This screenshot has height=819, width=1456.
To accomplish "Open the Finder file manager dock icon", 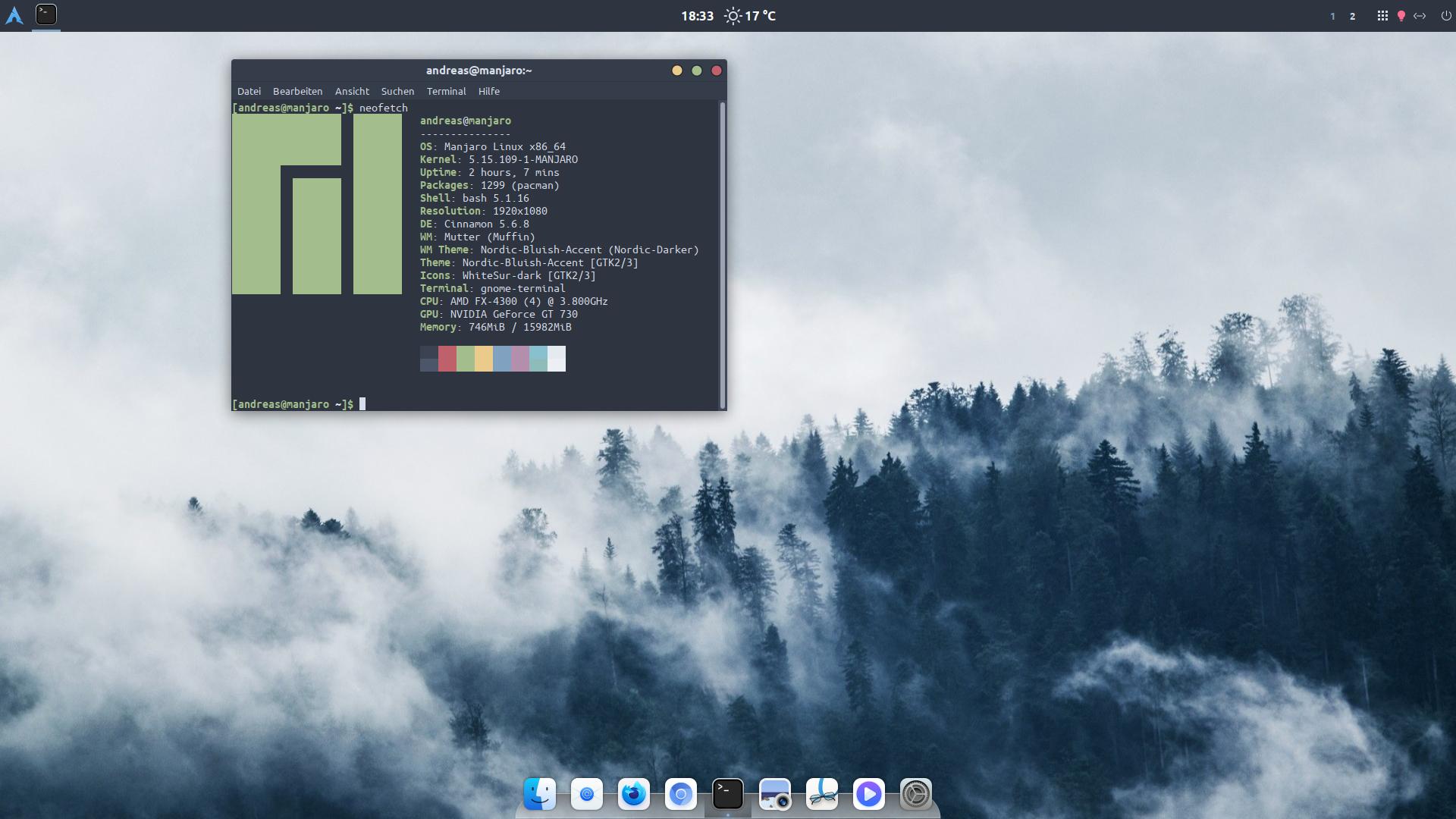I will 540,794.
